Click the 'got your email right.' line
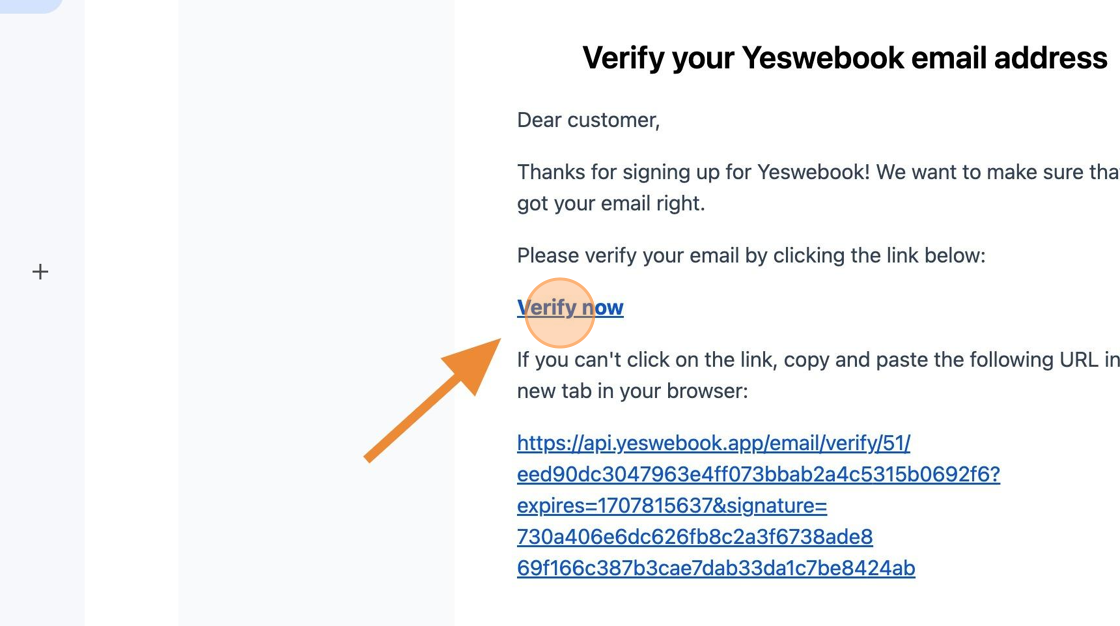This screenshot has width=1120, height=626. click(x=611, y=204)
